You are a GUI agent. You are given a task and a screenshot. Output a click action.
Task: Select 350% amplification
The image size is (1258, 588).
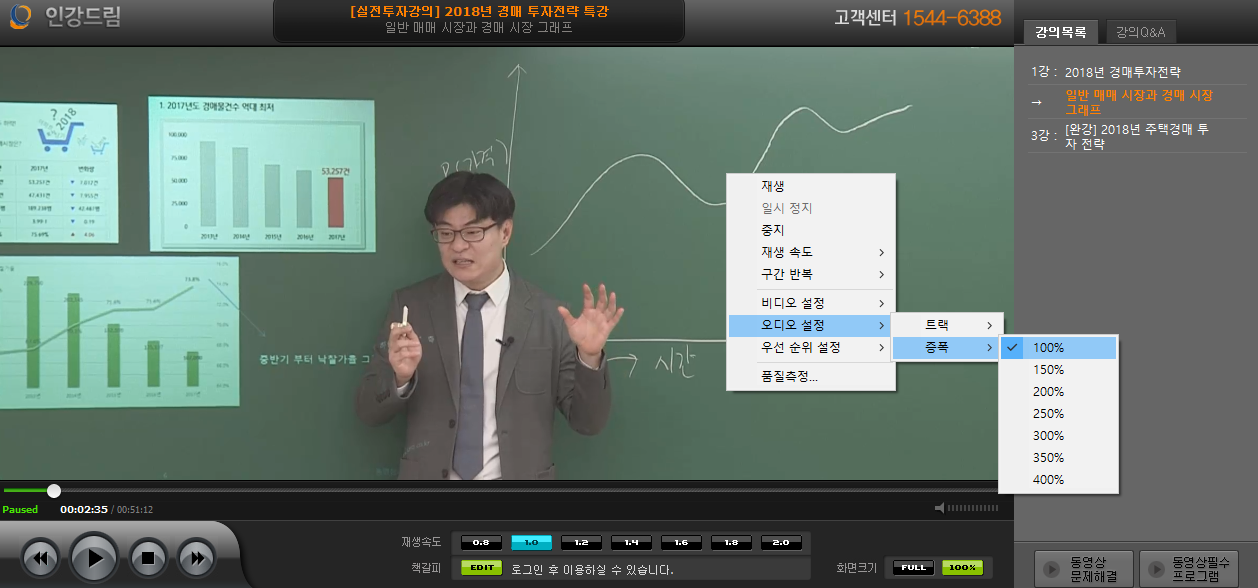tap(1058, 458)
